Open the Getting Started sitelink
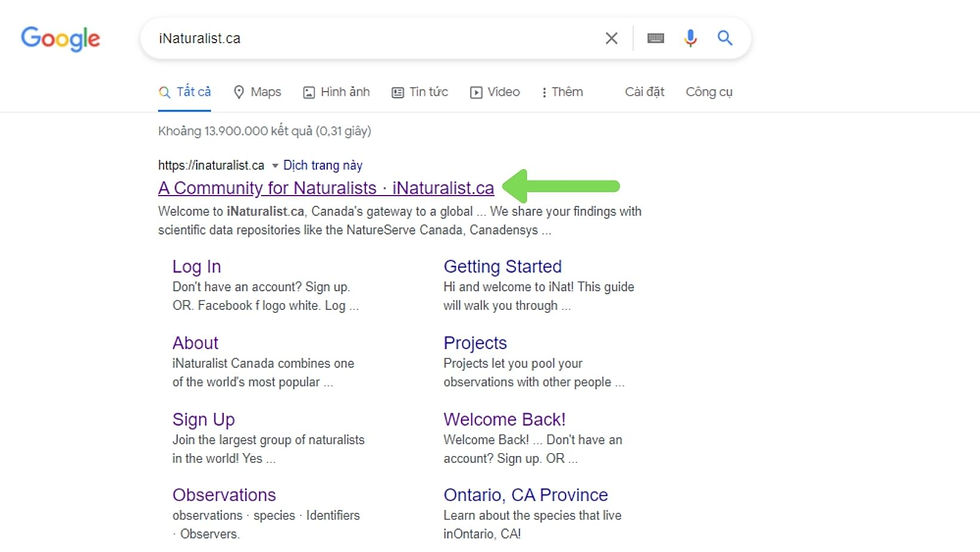 502,267
